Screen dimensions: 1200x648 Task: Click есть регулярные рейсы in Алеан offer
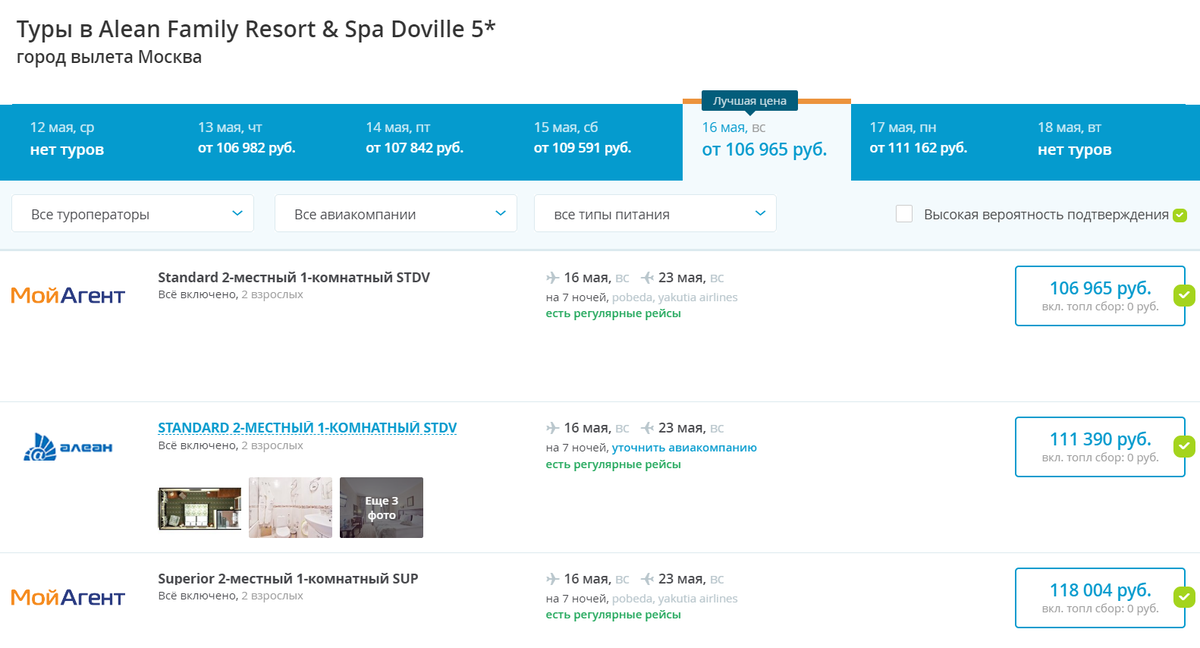613,465
